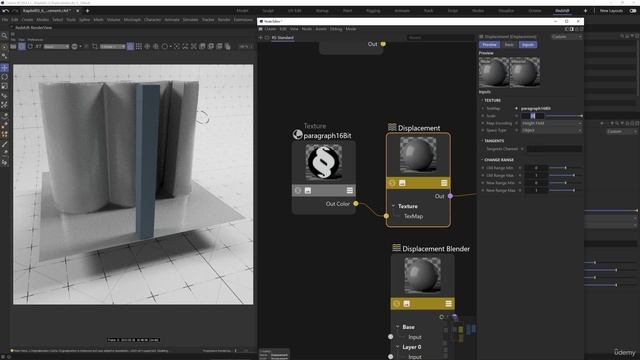Click the Tangents Channel input field

[554, 149]
